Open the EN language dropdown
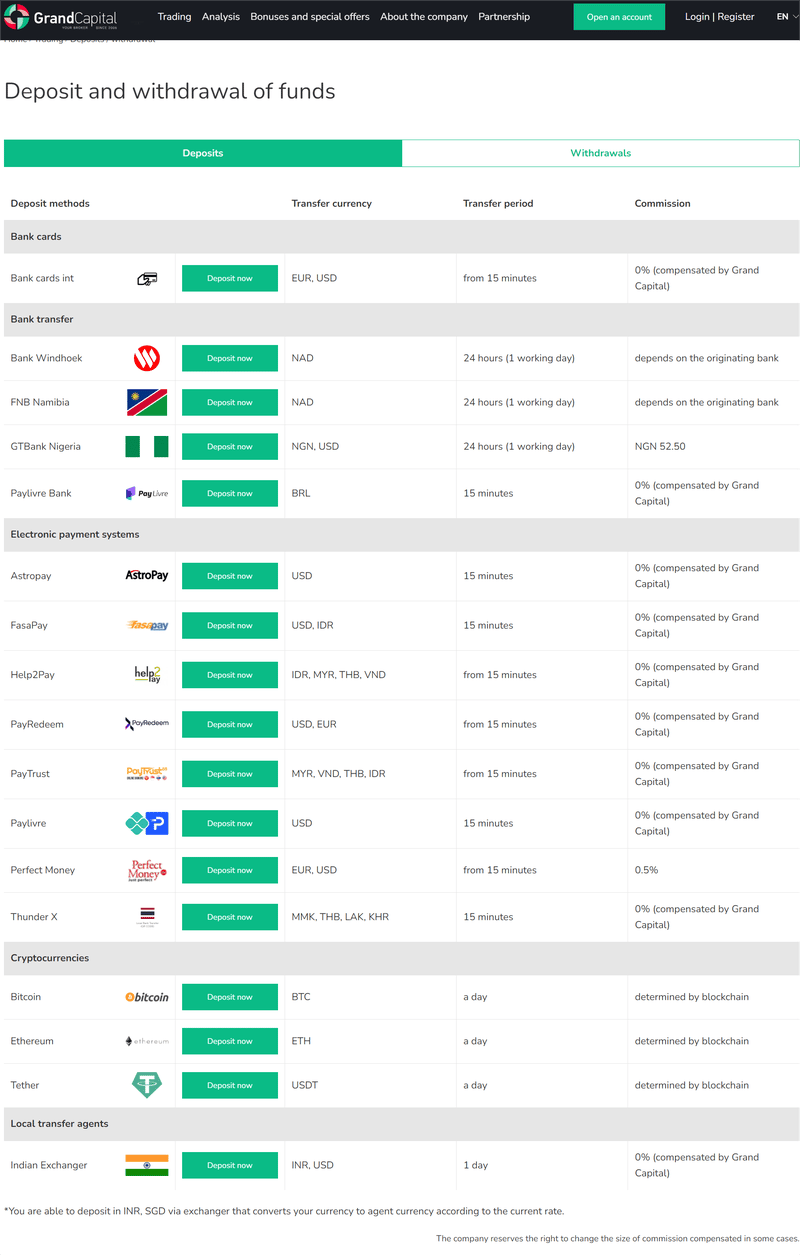 (787, 17)
